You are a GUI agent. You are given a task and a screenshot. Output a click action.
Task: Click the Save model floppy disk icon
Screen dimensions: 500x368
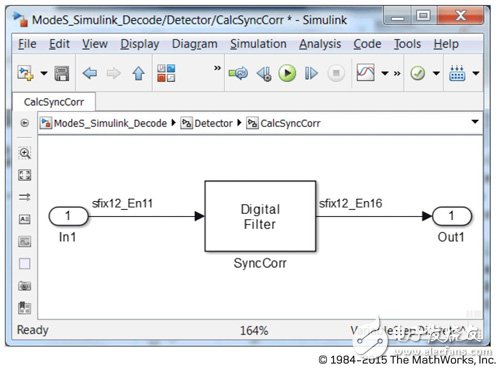pyautogui.click(x=62, y=73)
